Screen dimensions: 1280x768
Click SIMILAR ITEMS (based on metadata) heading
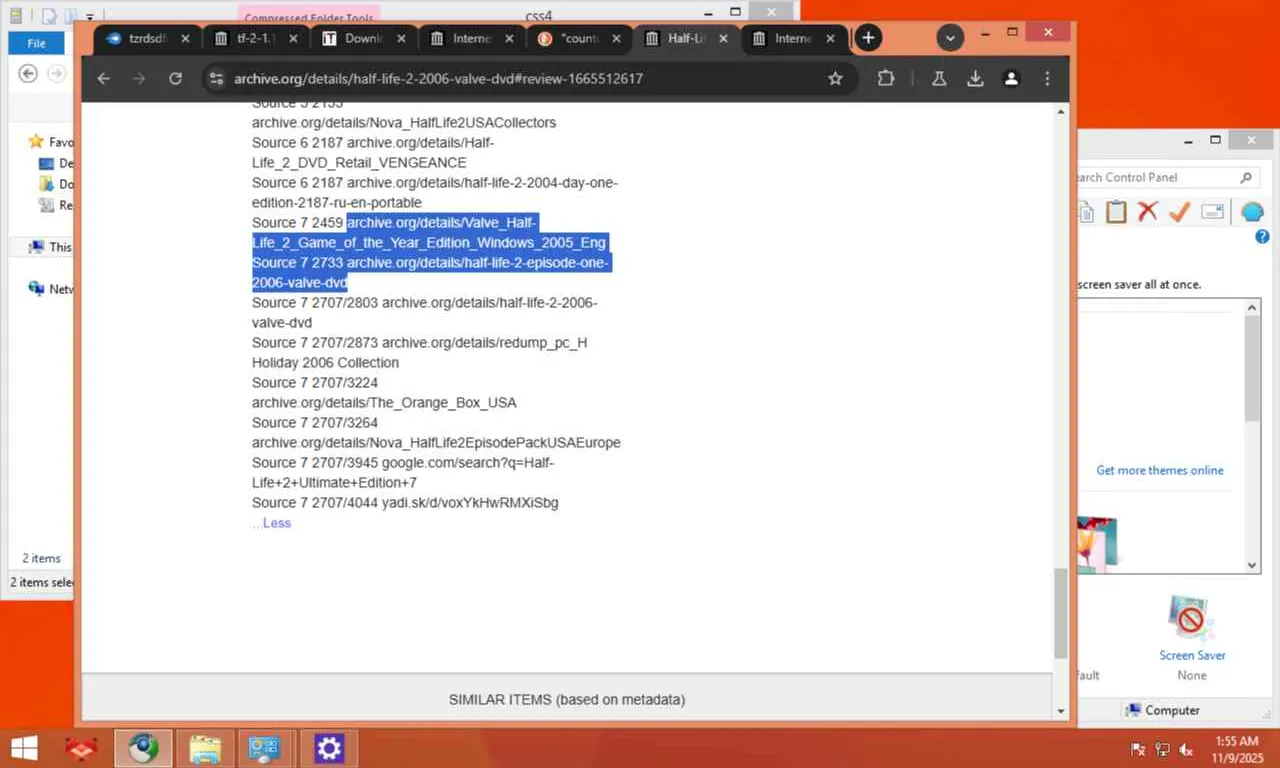[567, 700]
